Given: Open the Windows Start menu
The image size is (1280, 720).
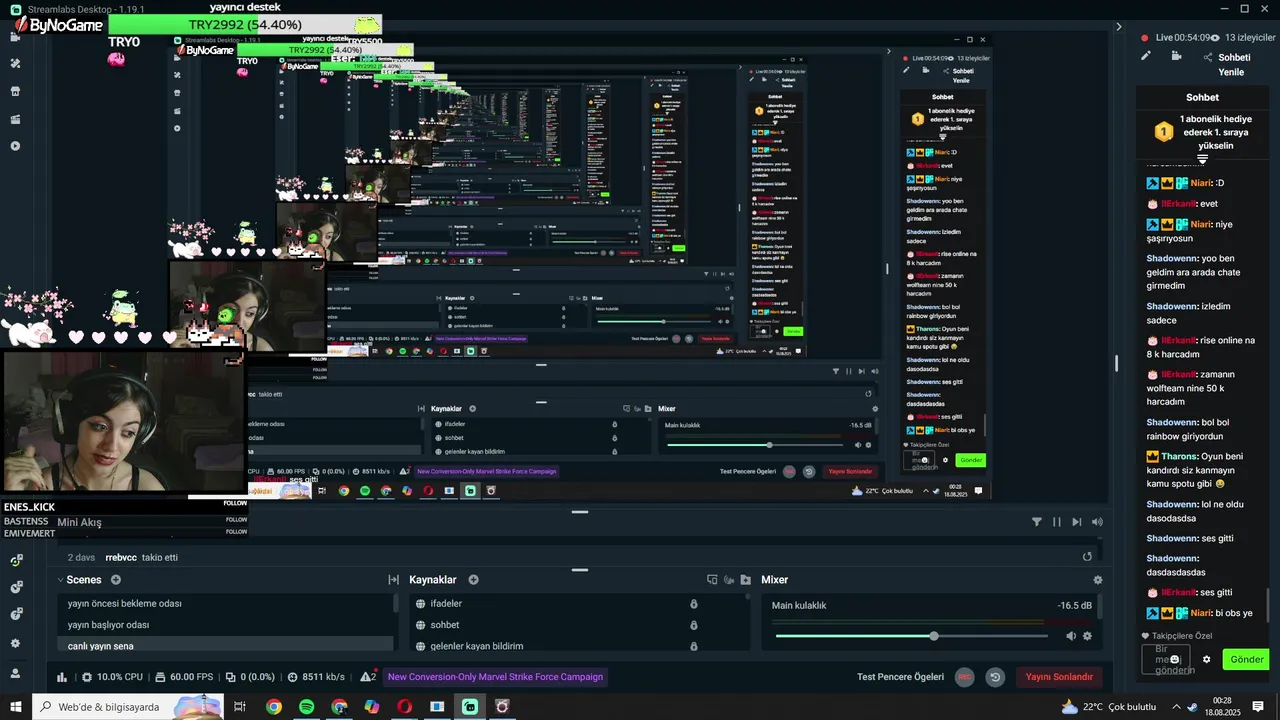Looking at the screenshot, I should pyautogui.click(x=16, y=707).
